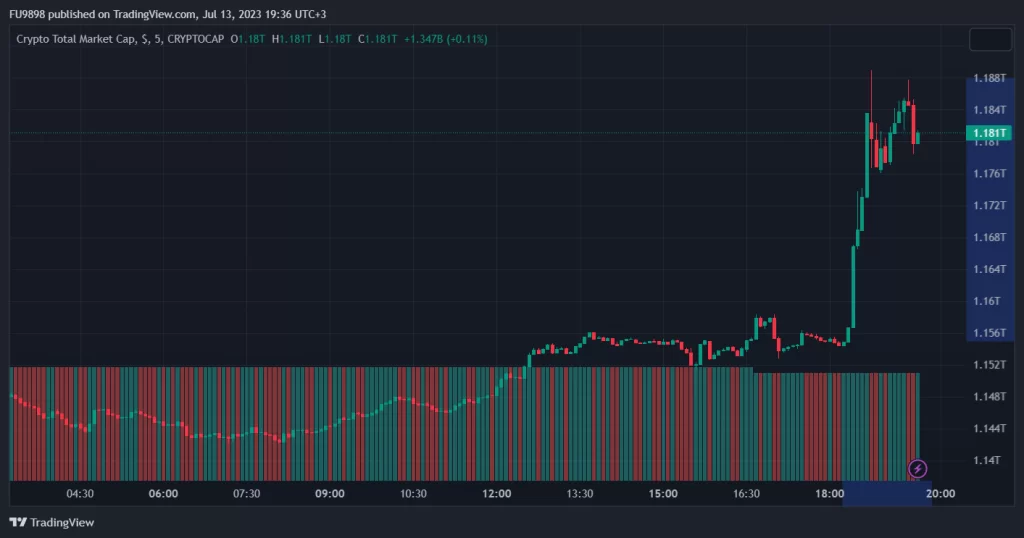Click the 04:30 time axis label
Screen dimensions: 1024x538
(x=80, y=493)
